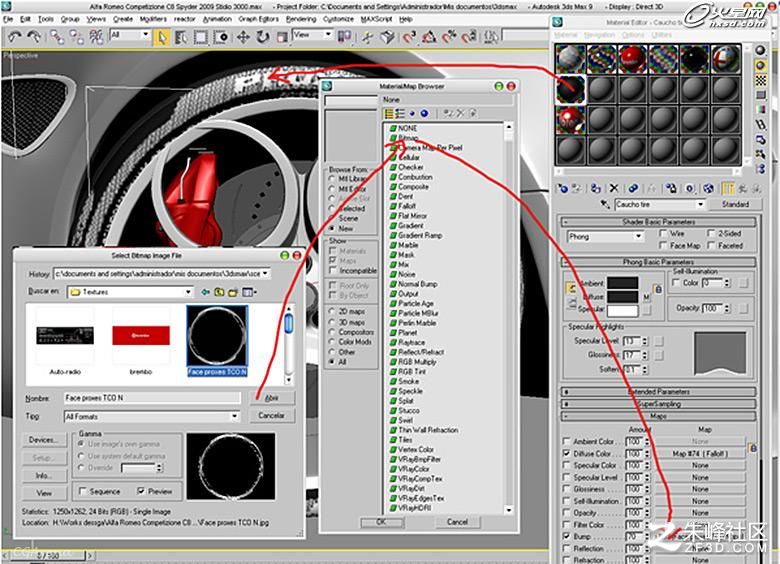Viewport: 780px width, 564px height.
Task: Toggle the 3D Snaps magnet icon
Action: (409, 37)
